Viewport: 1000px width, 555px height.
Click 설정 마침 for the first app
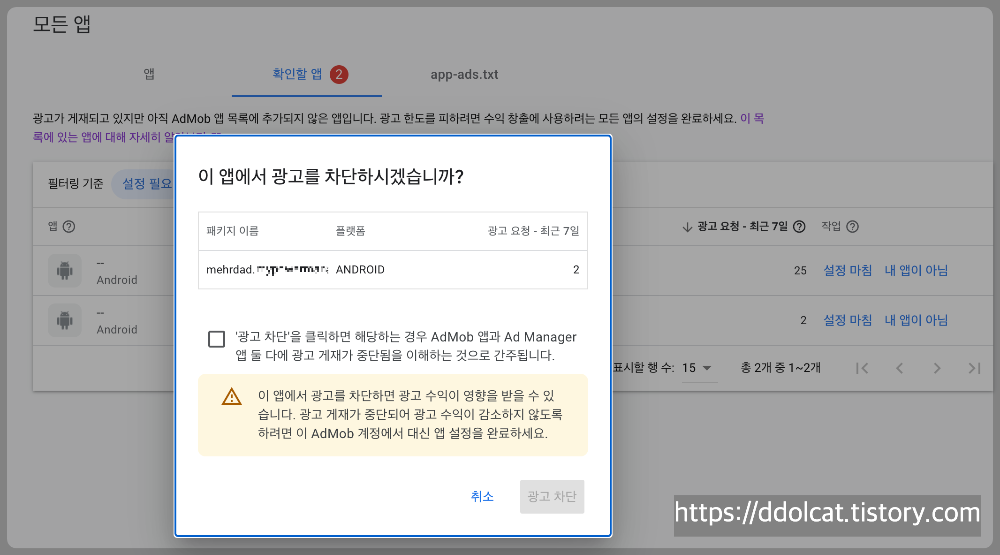pos(847,271)
